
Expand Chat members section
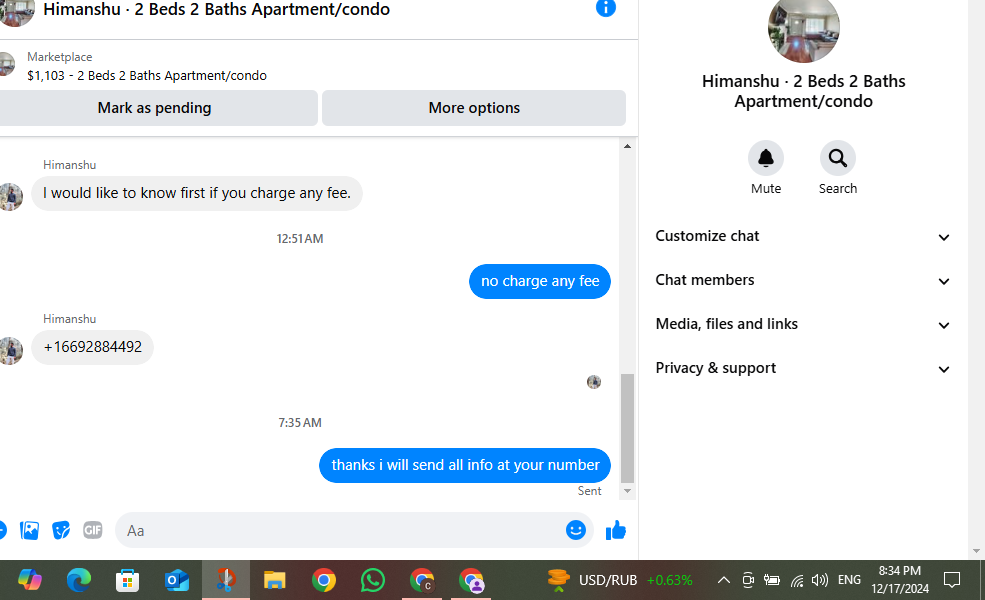point(803,280)
